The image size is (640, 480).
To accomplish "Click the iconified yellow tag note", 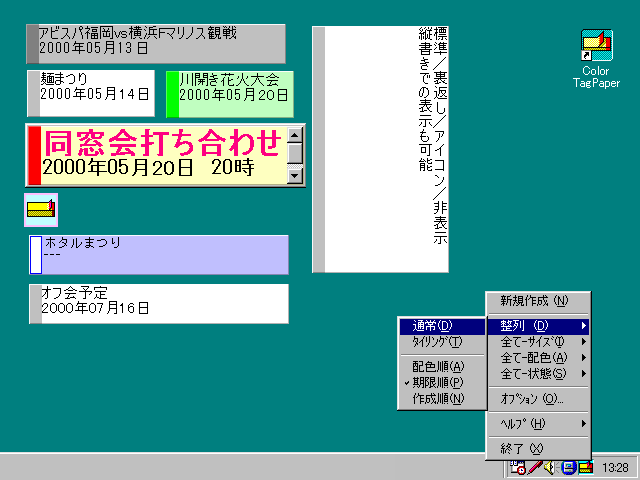I will coord(41,210).
